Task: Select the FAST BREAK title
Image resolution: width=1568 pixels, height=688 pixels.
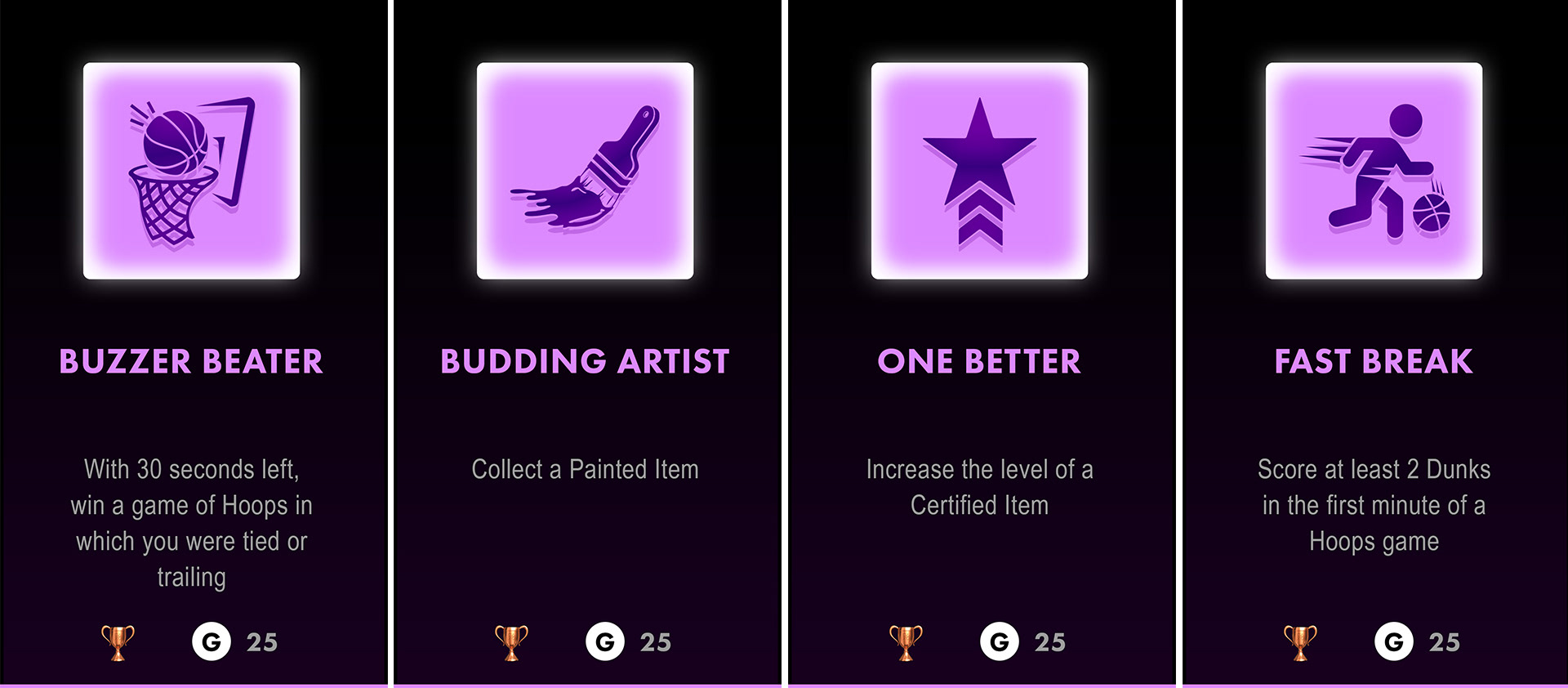Action: pyautogui.click(x=1374, y=361)
